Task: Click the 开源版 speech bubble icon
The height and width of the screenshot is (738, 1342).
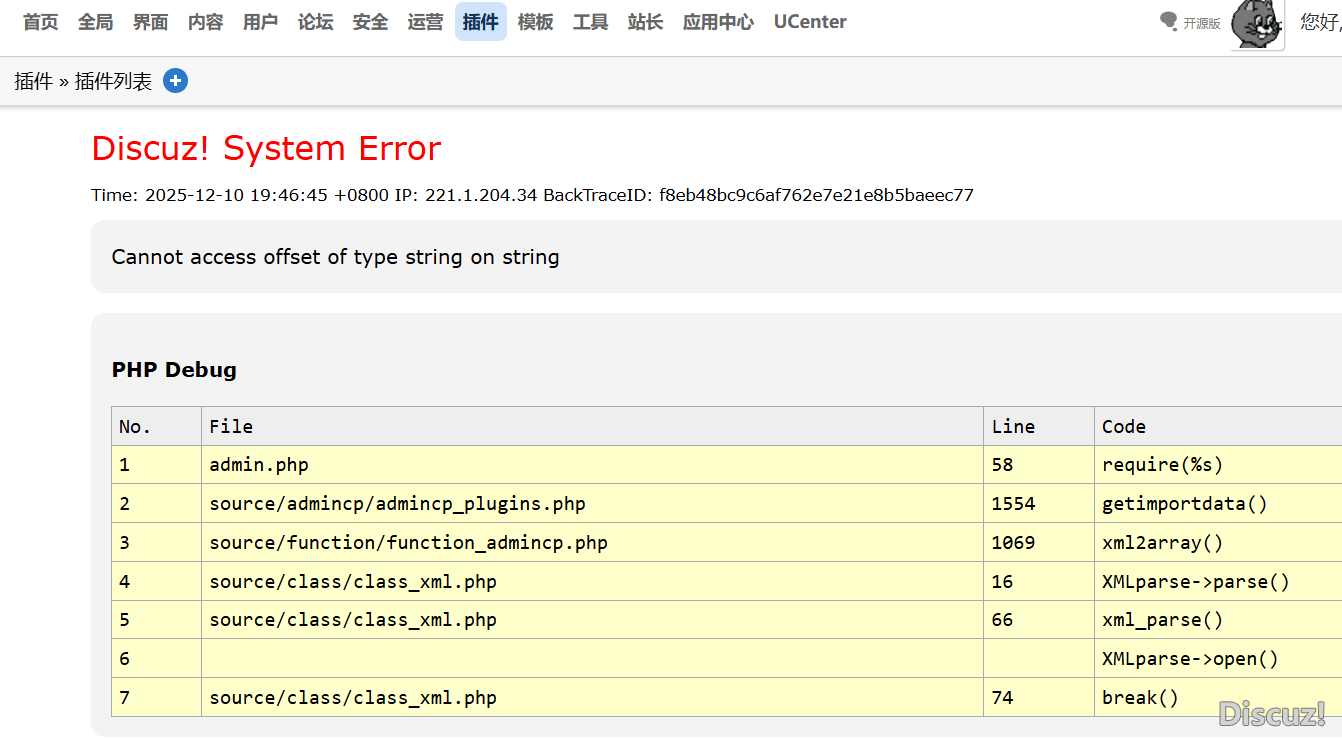Action: pyautogui.click(x=1168, y=21)
